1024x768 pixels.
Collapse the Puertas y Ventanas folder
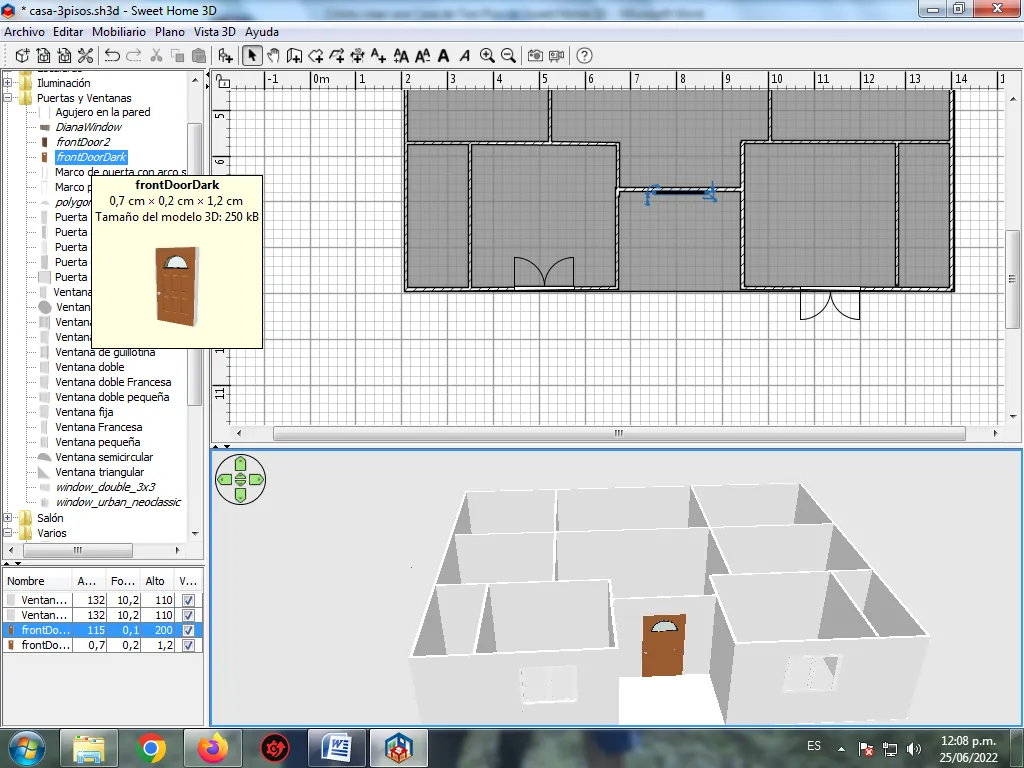point(8,98)
